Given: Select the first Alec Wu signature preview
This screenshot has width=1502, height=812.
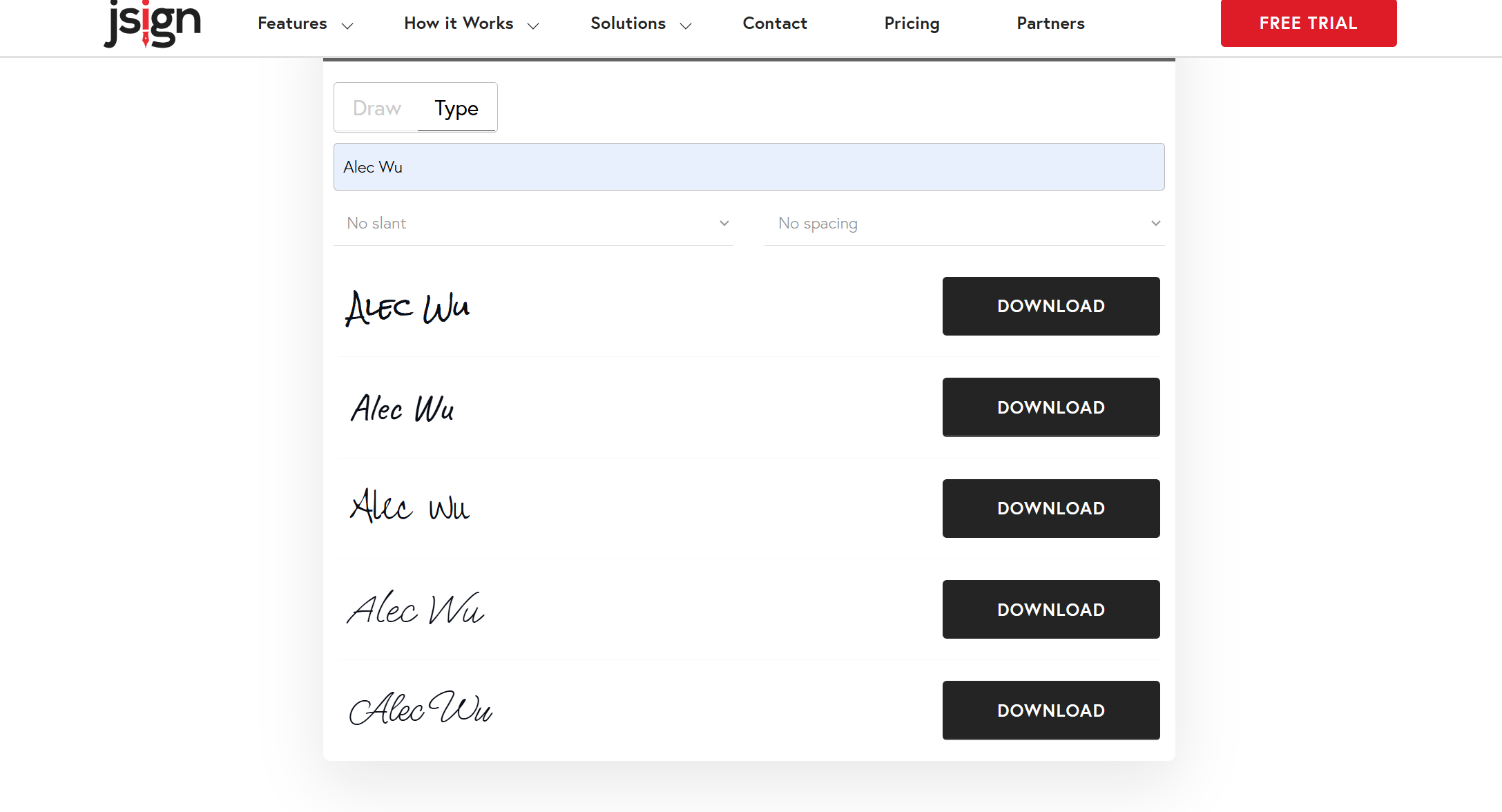Looking at the screenshot, I should point(407,308).
